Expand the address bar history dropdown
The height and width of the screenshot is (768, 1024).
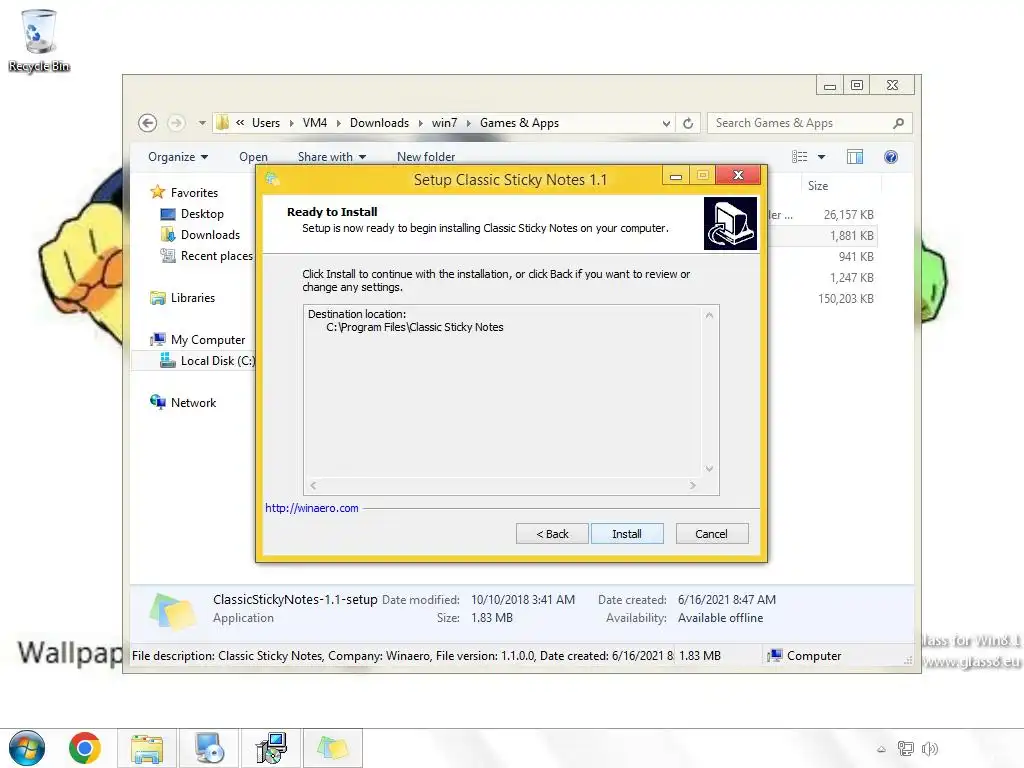tap(665, 123)
